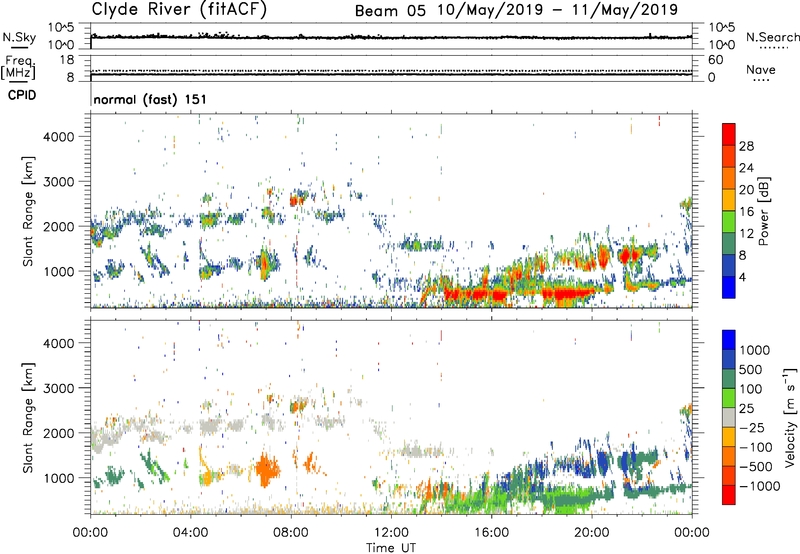
Task: Click the date range "10/May/2019 - 11/May/2019"
Action: (558, 10)
